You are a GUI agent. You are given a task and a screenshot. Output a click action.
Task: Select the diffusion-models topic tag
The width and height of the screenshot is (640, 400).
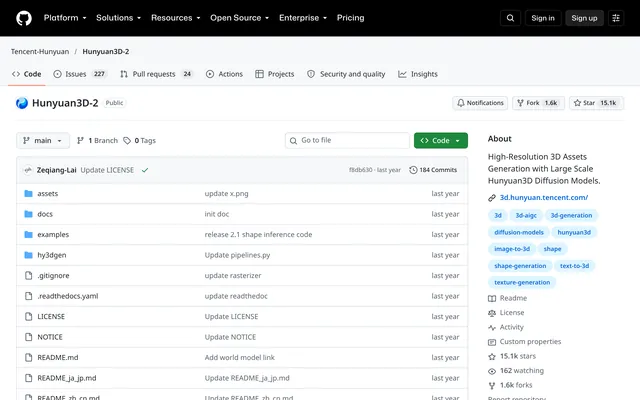pos(519,232)
